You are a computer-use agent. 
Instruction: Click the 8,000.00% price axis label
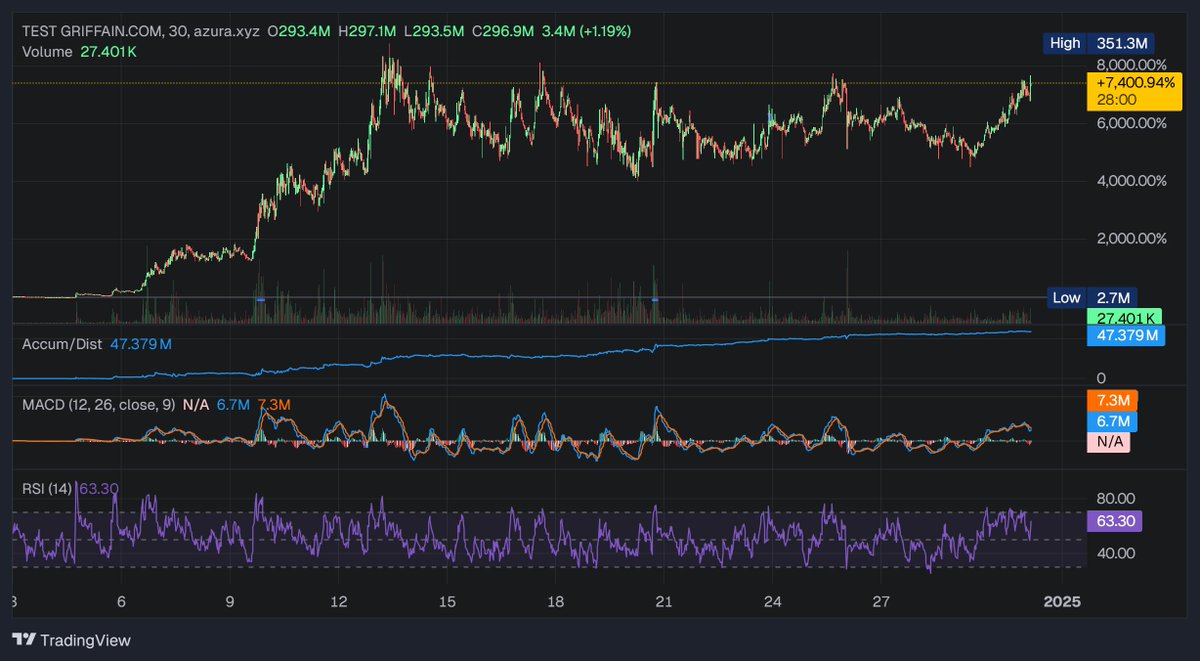(1132, 64)
